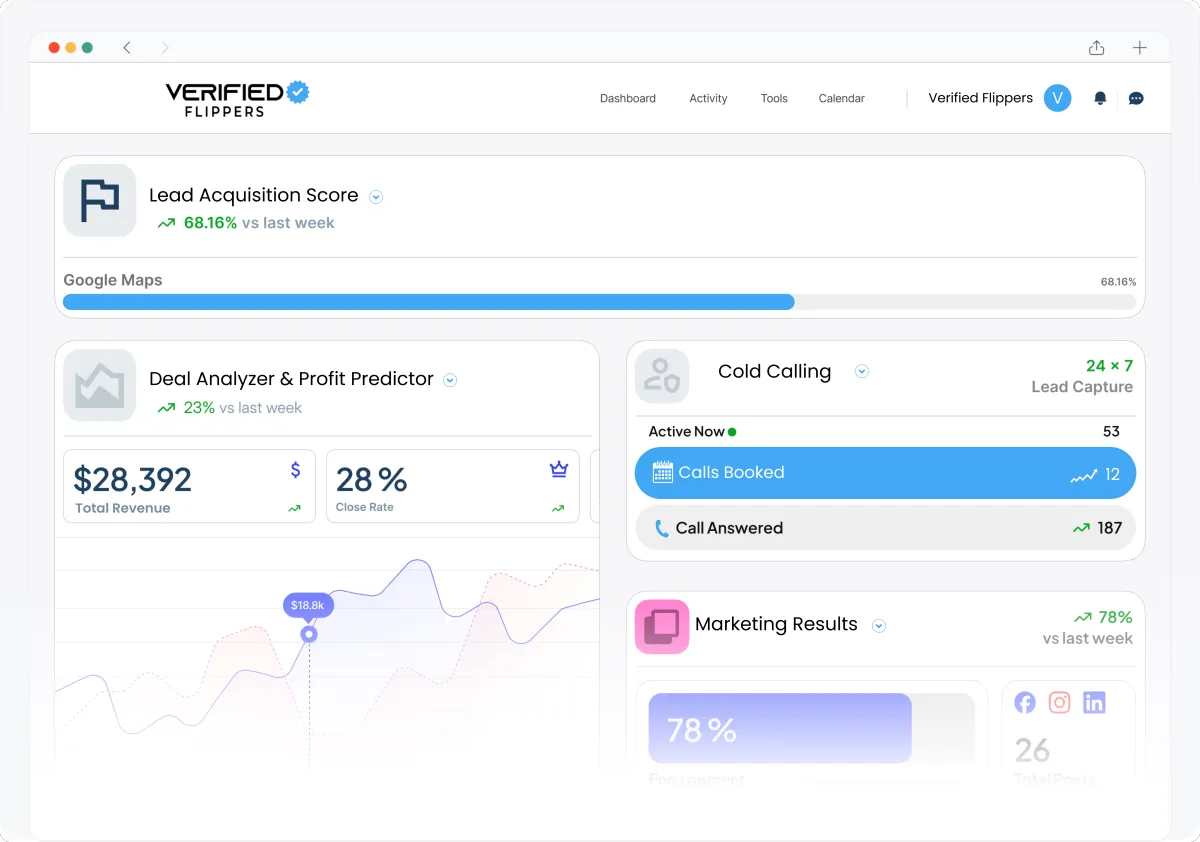The height and width of the screenshot is (842, 1200).
Task: Click the Verified Flippers logo
Action: point(238,98)
